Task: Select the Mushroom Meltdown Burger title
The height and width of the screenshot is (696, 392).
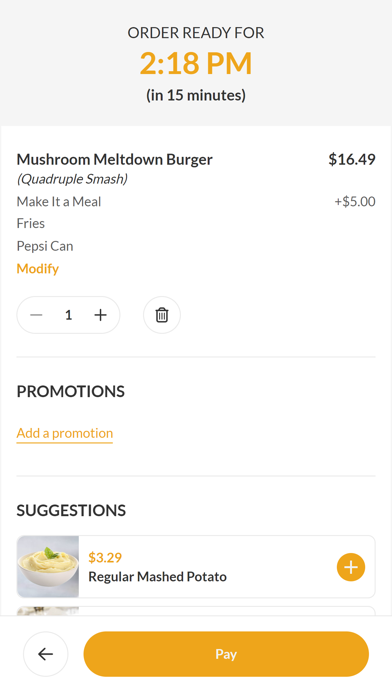Action: tap(115, 159)
